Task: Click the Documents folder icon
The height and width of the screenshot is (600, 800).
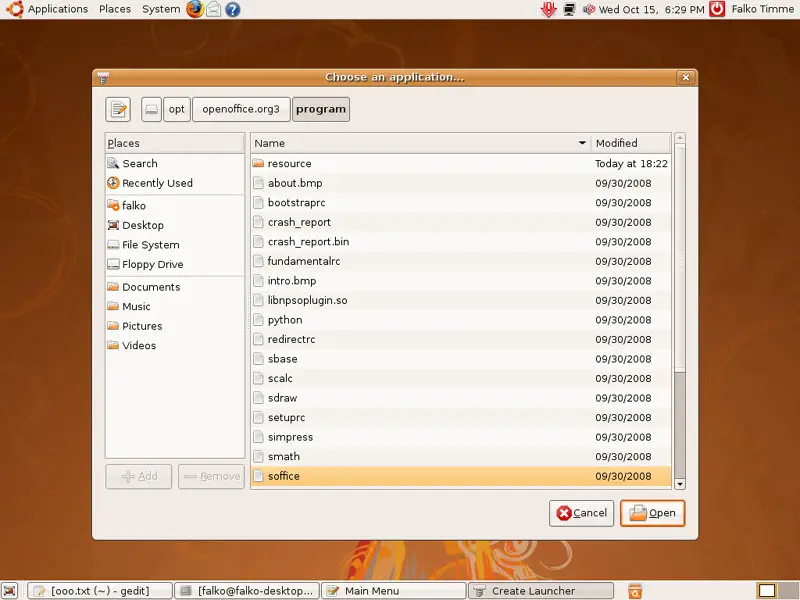Action: point(113,286)
